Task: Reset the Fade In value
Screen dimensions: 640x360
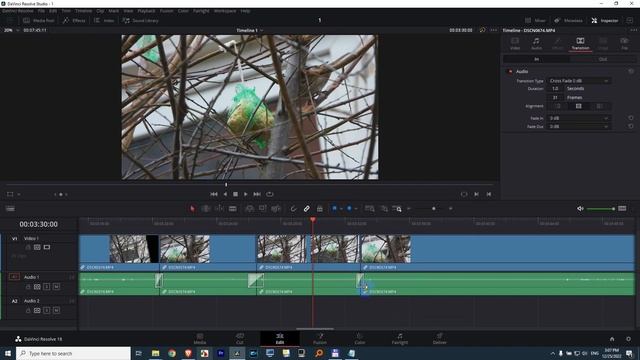Action: [x=631, y=118]
